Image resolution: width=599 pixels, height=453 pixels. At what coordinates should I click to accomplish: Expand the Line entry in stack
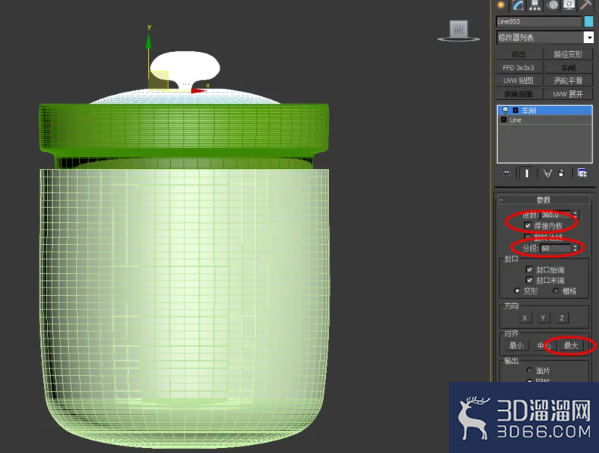pos(503,120)
